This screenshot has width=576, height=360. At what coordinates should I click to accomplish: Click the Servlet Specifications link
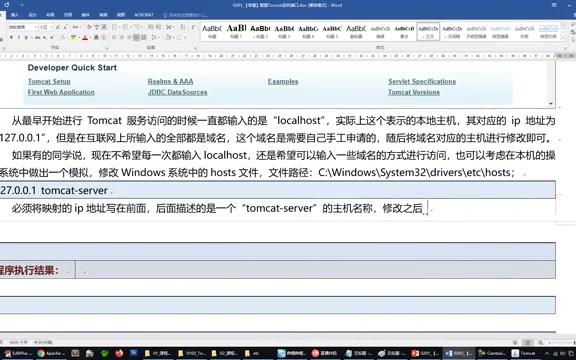422,82
